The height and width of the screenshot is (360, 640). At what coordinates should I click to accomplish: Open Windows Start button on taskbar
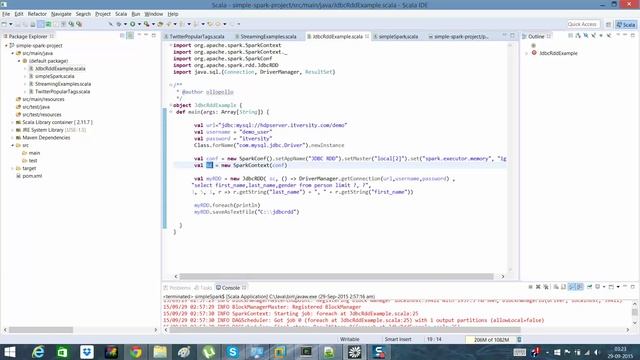(x=9, y=352)
